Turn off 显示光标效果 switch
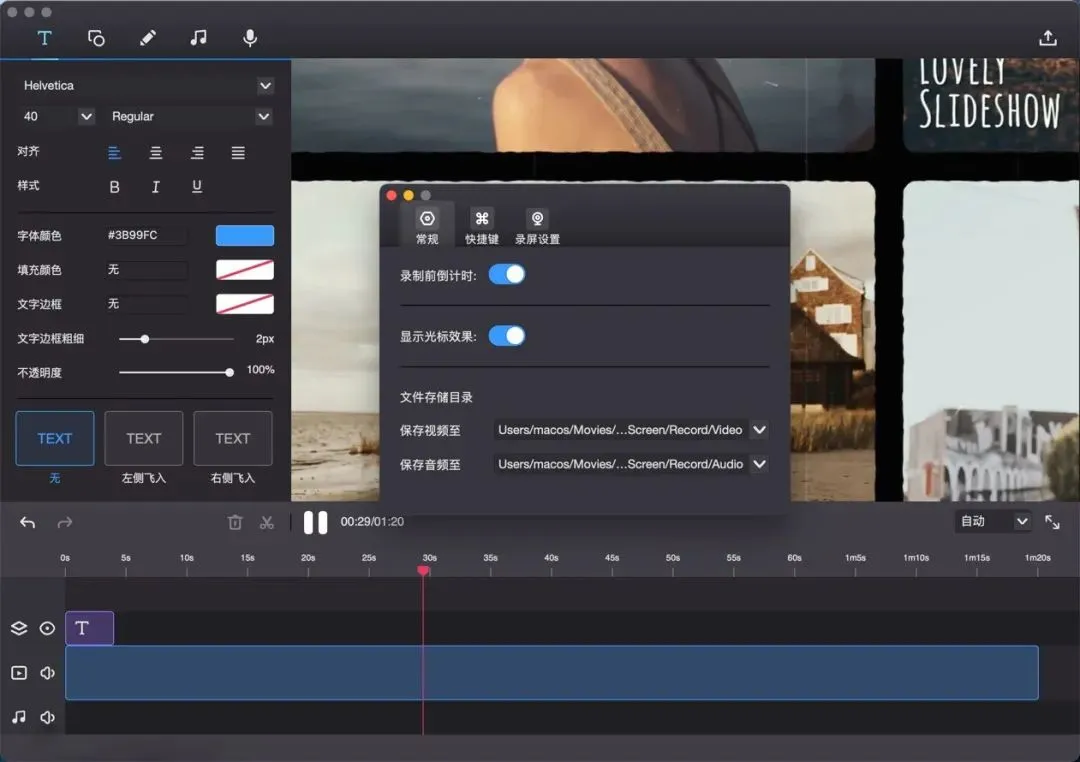 [507, 336]
